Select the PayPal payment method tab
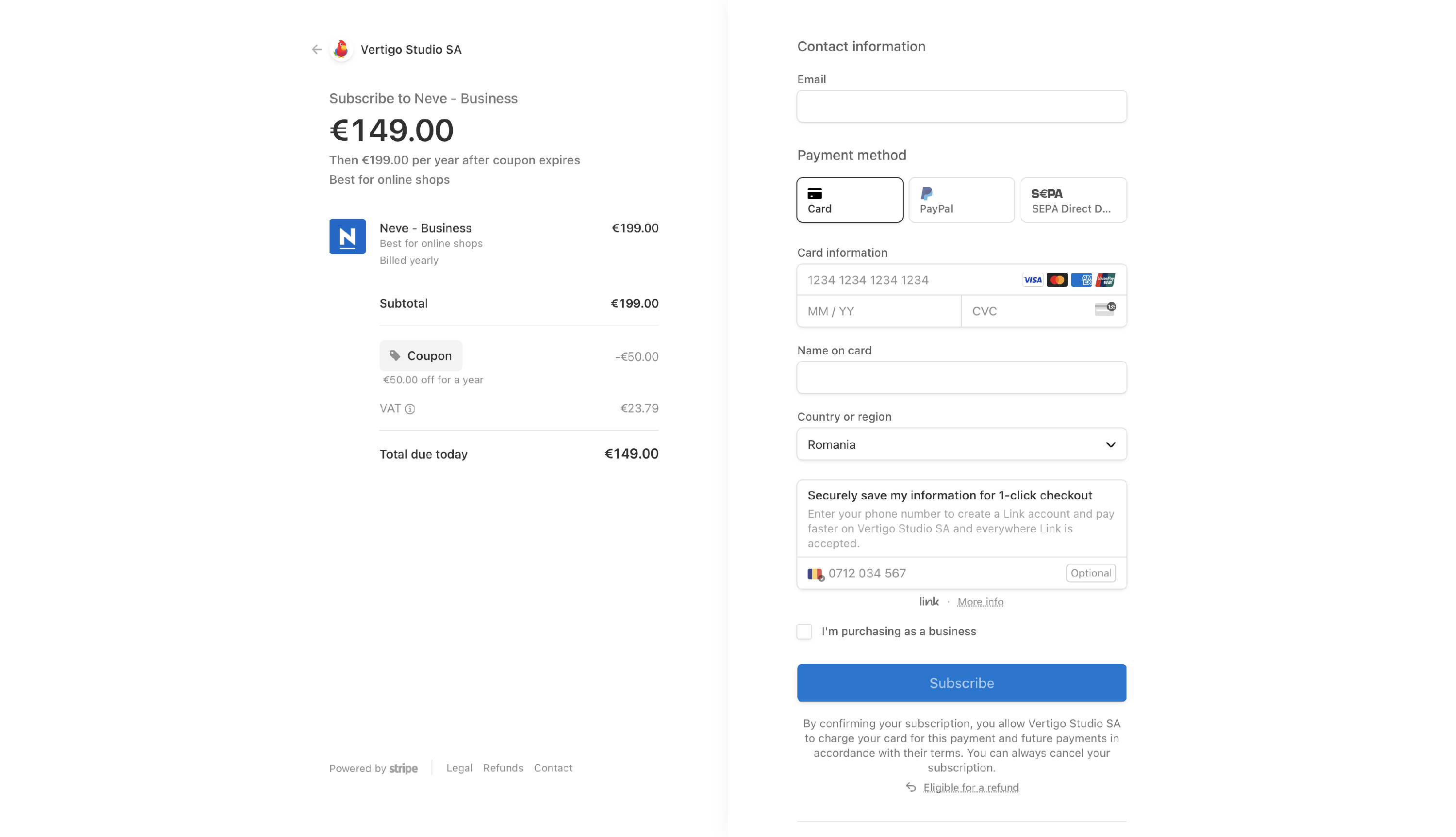 pyautogui.click(x=961, y=200)
